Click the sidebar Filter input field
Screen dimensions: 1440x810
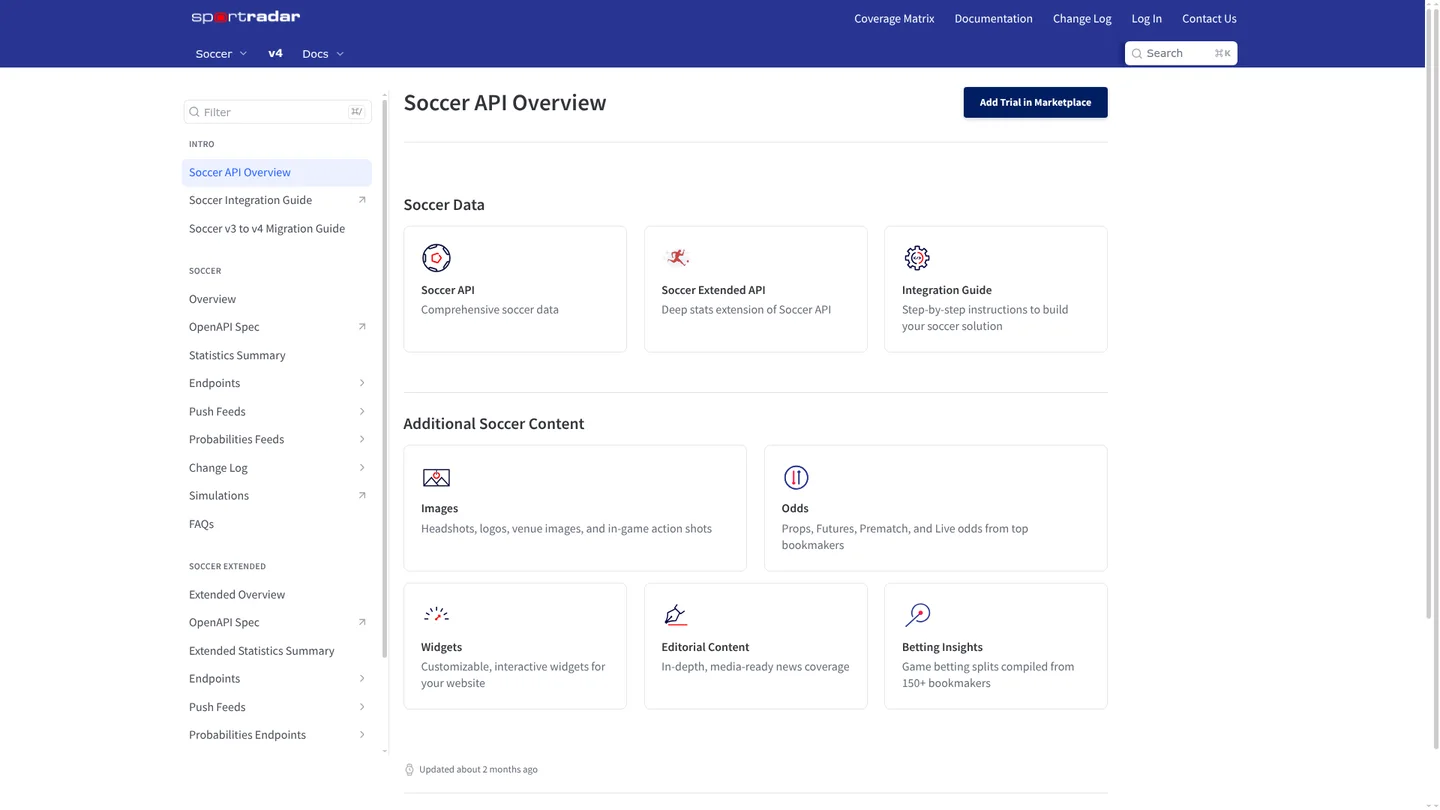click(277, 112)
